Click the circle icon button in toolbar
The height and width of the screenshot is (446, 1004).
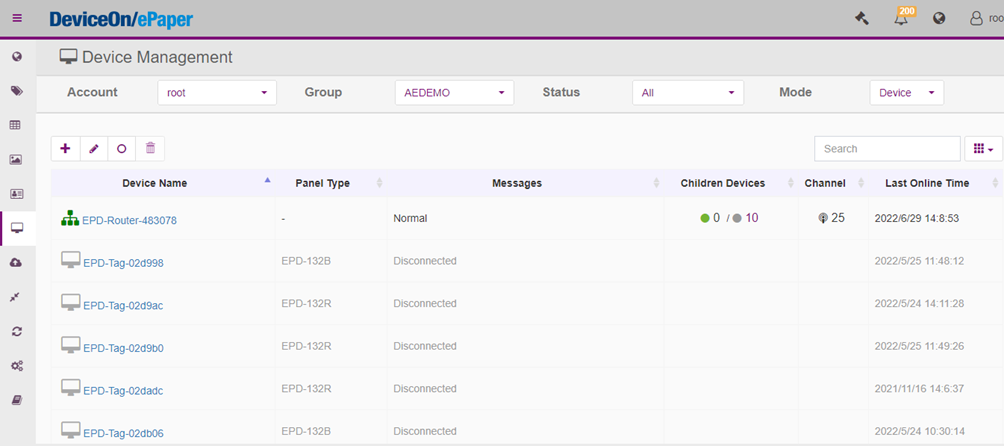[x=122, y=148]
